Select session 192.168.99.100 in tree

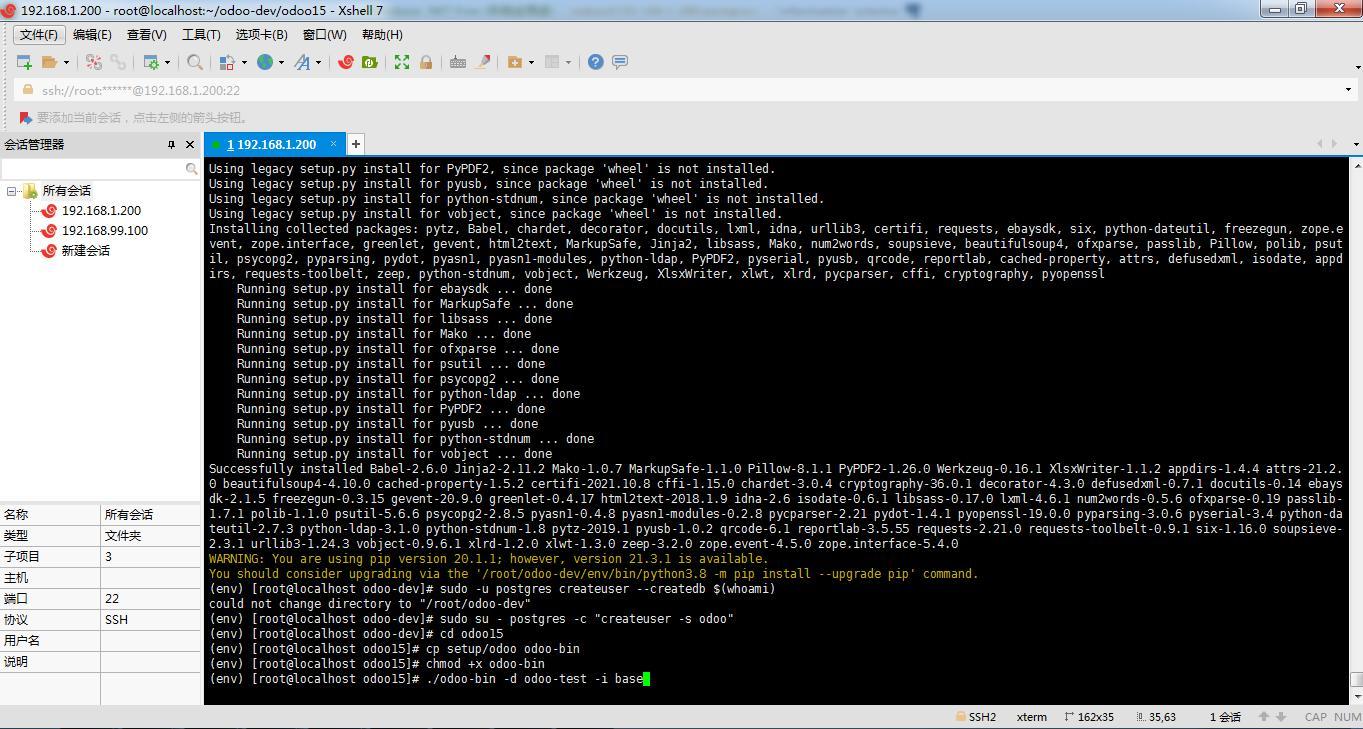(104, 231)
